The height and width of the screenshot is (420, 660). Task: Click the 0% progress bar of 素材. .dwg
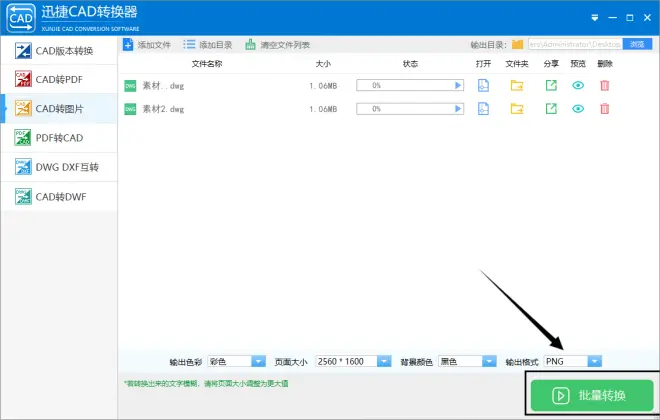[x=410, y=85]
